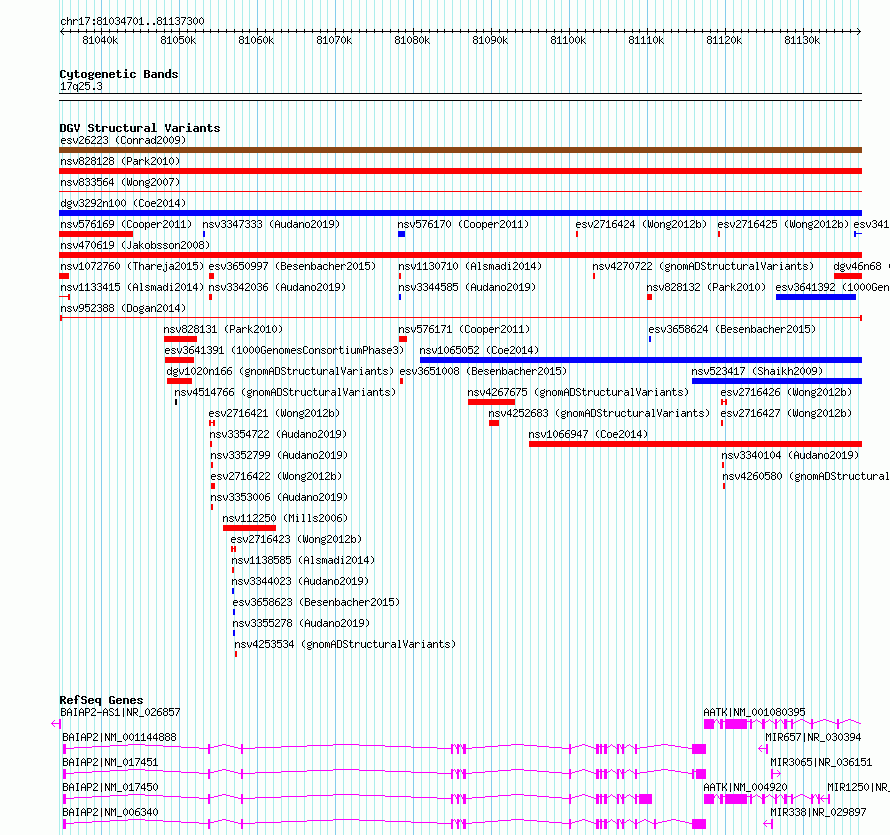This screenshot has height=835, width=890.
Task: Select nsv3342036 (Audano2019) label
Action: coord(277,287)
